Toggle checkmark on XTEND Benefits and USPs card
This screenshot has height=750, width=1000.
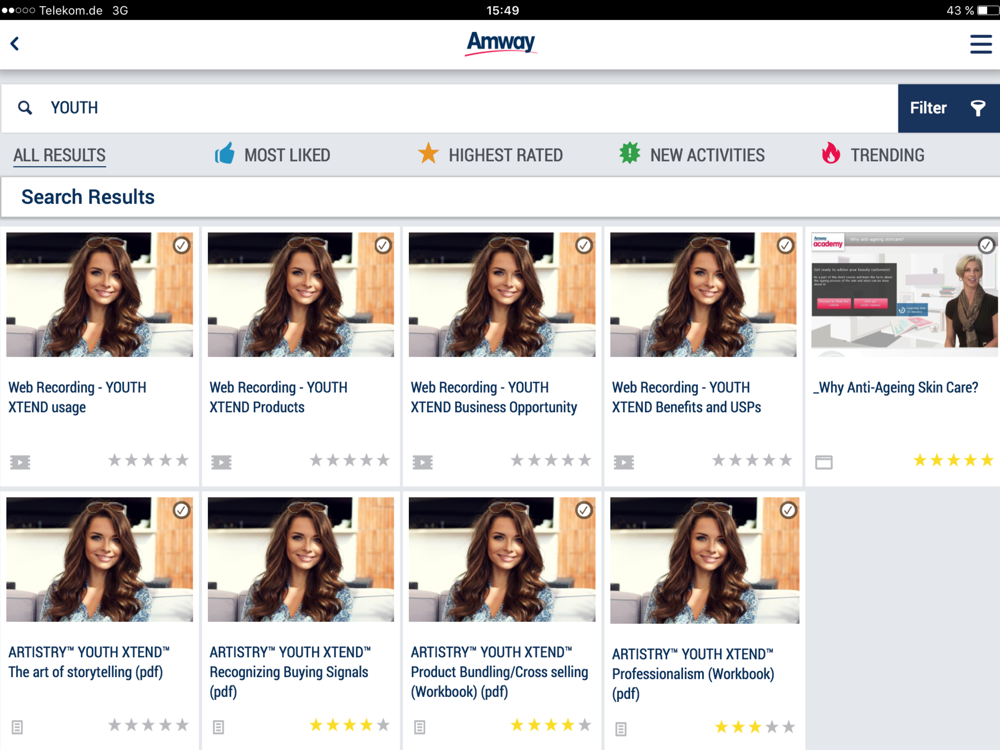(786, 245)
